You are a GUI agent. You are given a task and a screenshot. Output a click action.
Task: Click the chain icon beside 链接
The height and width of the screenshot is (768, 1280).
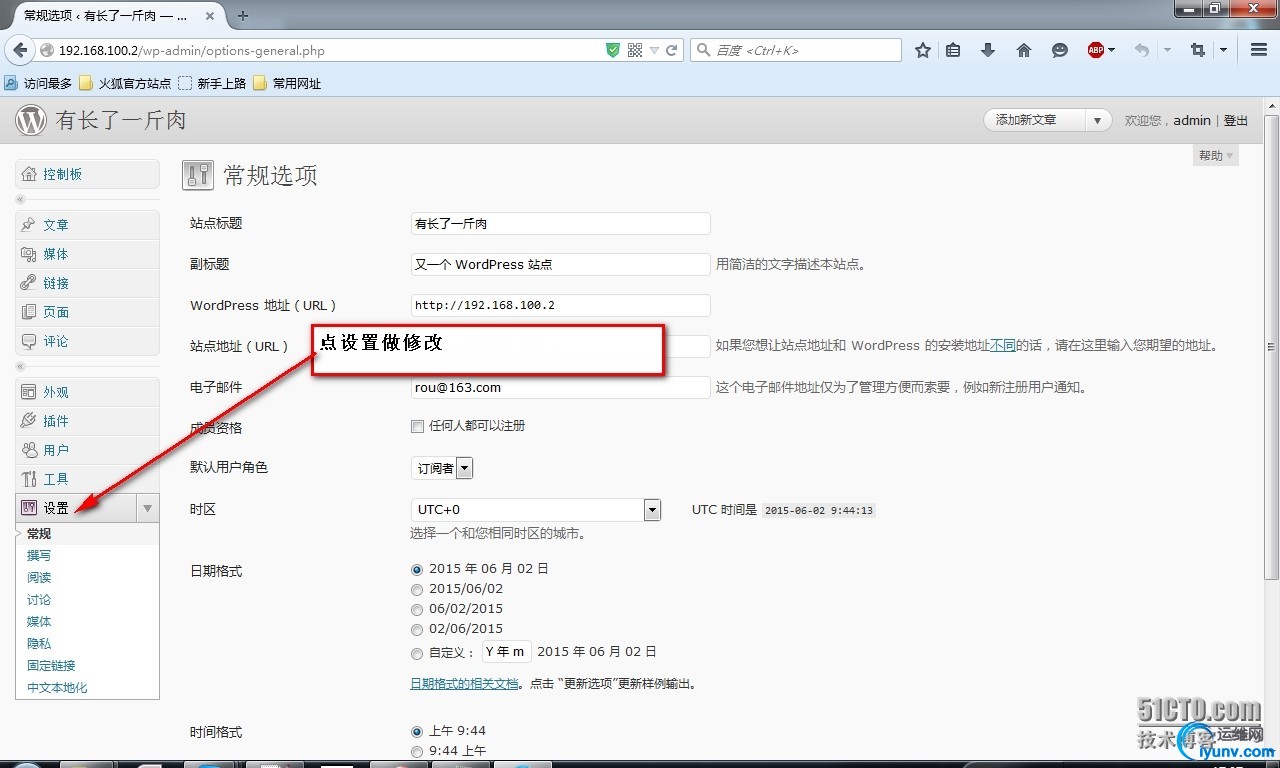coord(29,283)
